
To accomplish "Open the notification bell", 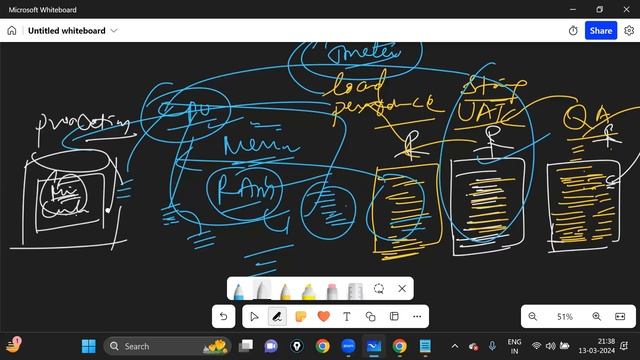I will [x=624, y=346].
